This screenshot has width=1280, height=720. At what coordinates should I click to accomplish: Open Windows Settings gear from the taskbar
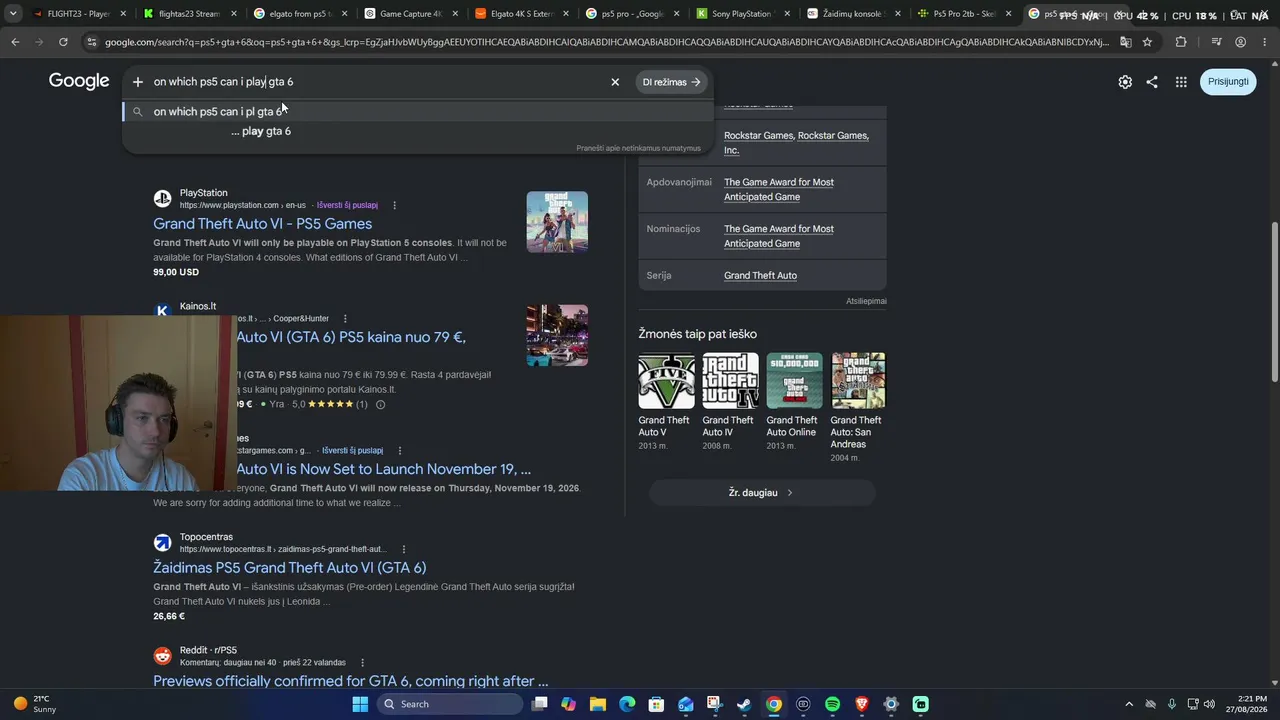pyautogui.click(x=891, y=704)
